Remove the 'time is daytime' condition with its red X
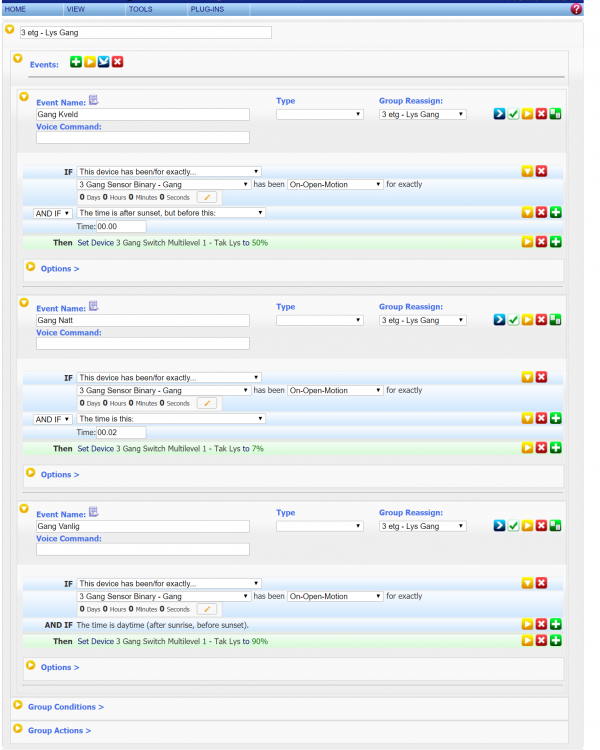600x750 pixels. click(x=541, y=624)
